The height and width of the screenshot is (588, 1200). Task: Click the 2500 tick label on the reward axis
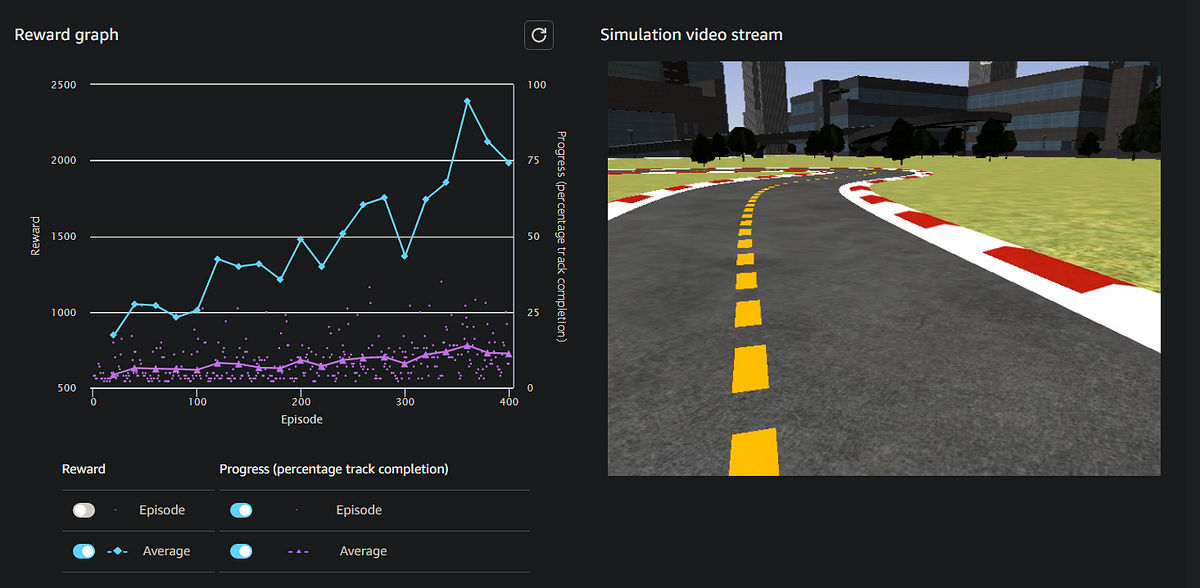(62, 85)
